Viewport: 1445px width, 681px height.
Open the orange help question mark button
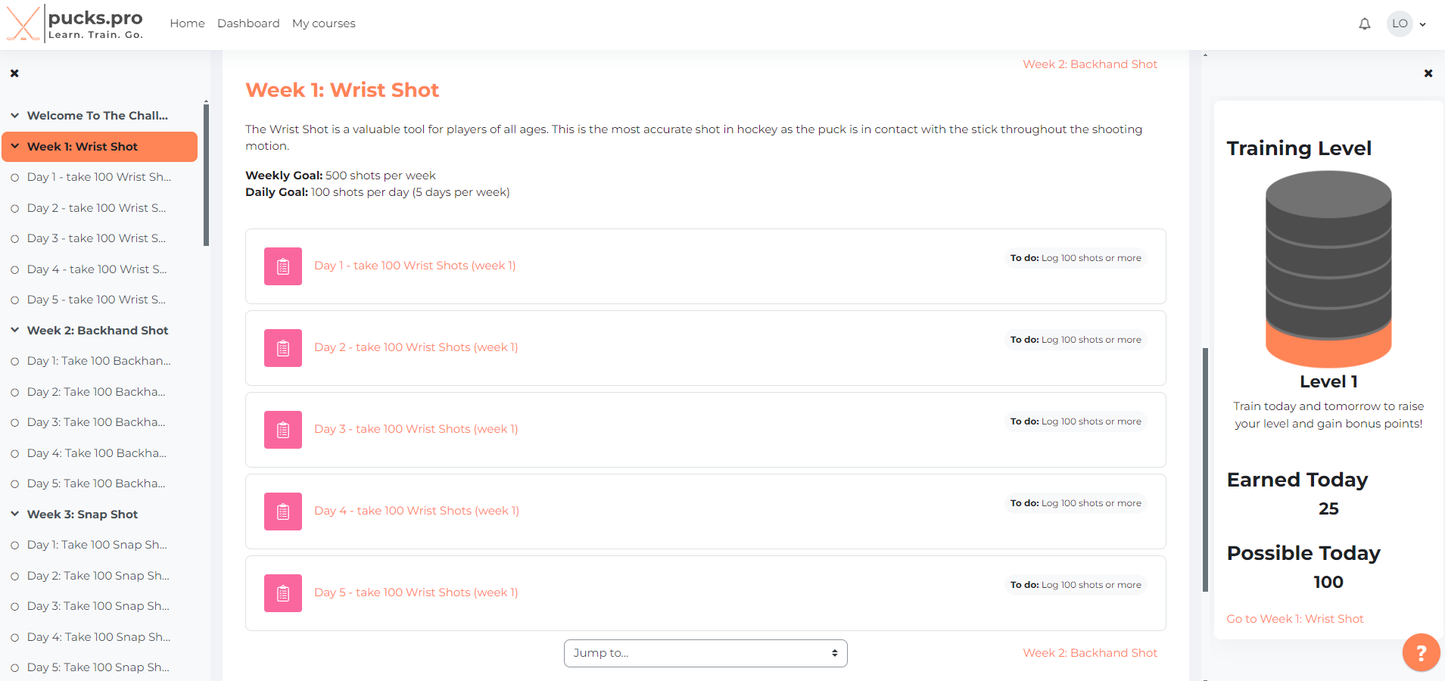1420,652
